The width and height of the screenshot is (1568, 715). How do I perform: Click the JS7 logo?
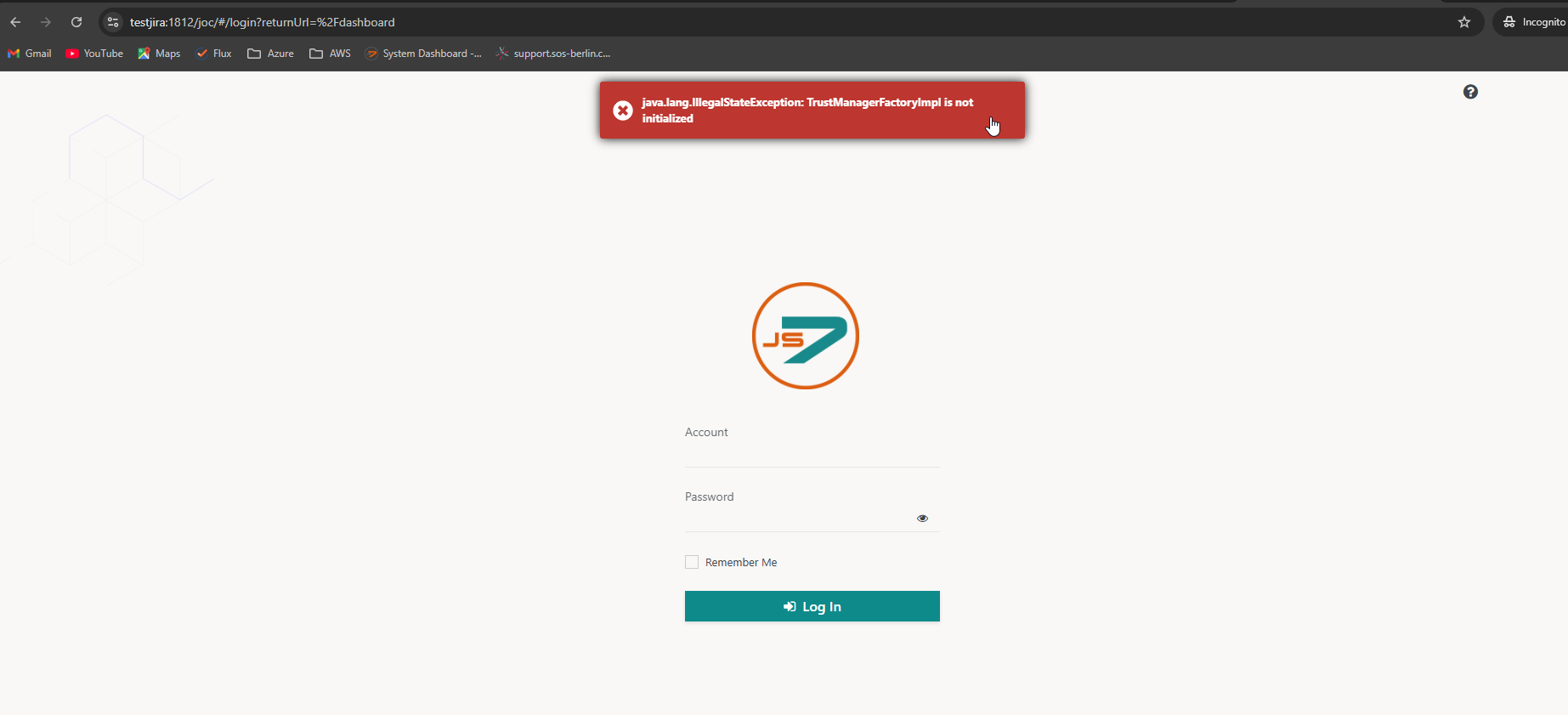805,336
